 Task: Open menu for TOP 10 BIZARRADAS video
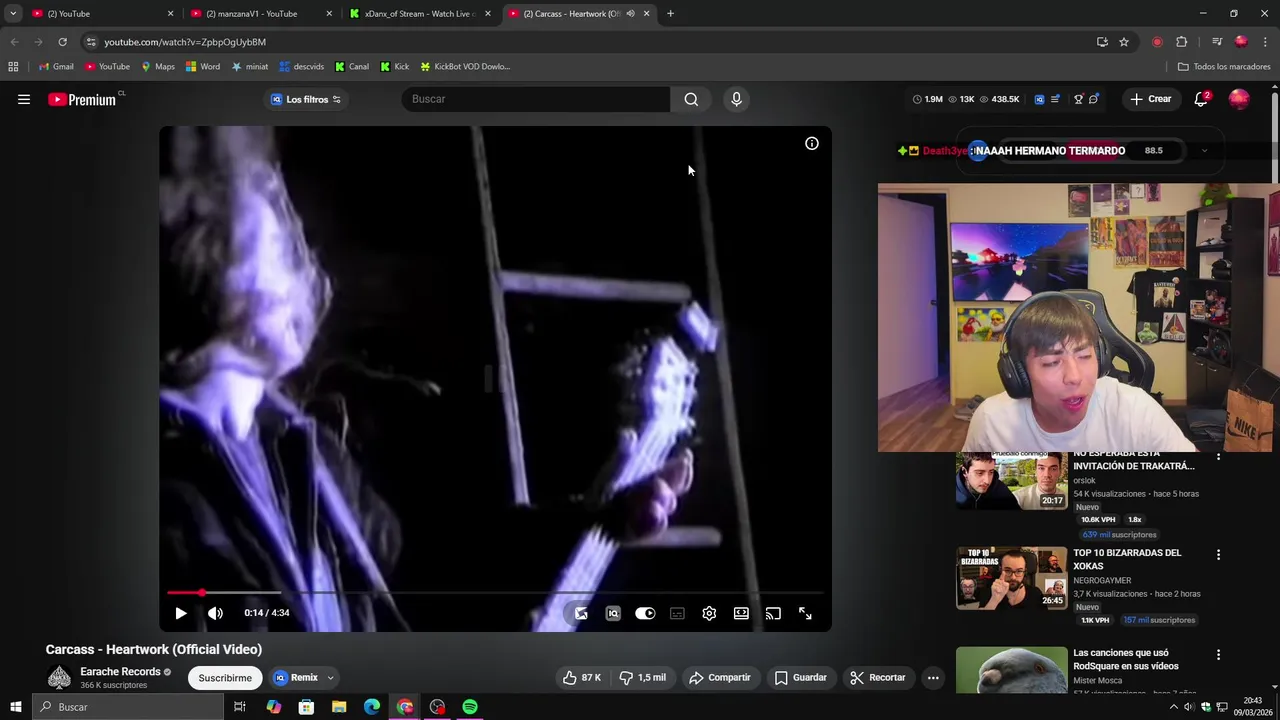pyautogui.click(x=1218, y=555)
